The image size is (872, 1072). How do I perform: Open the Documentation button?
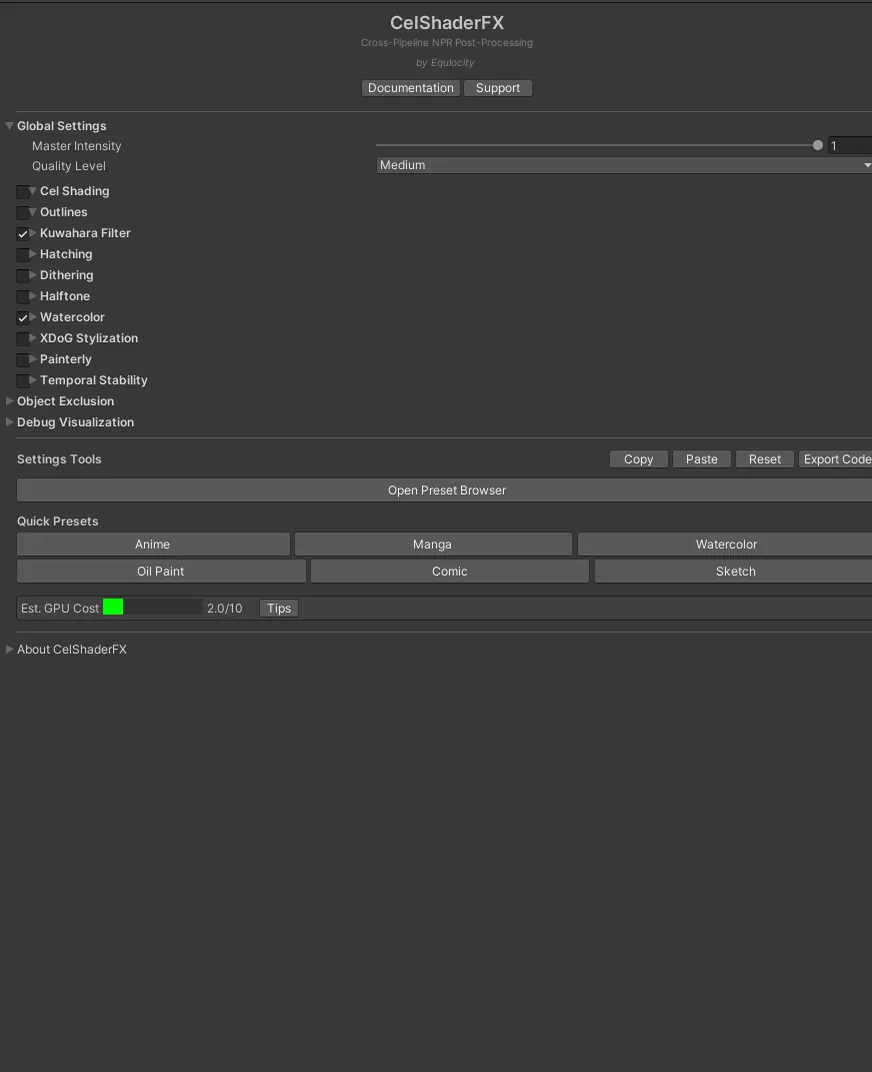click(x=410, y=88)
